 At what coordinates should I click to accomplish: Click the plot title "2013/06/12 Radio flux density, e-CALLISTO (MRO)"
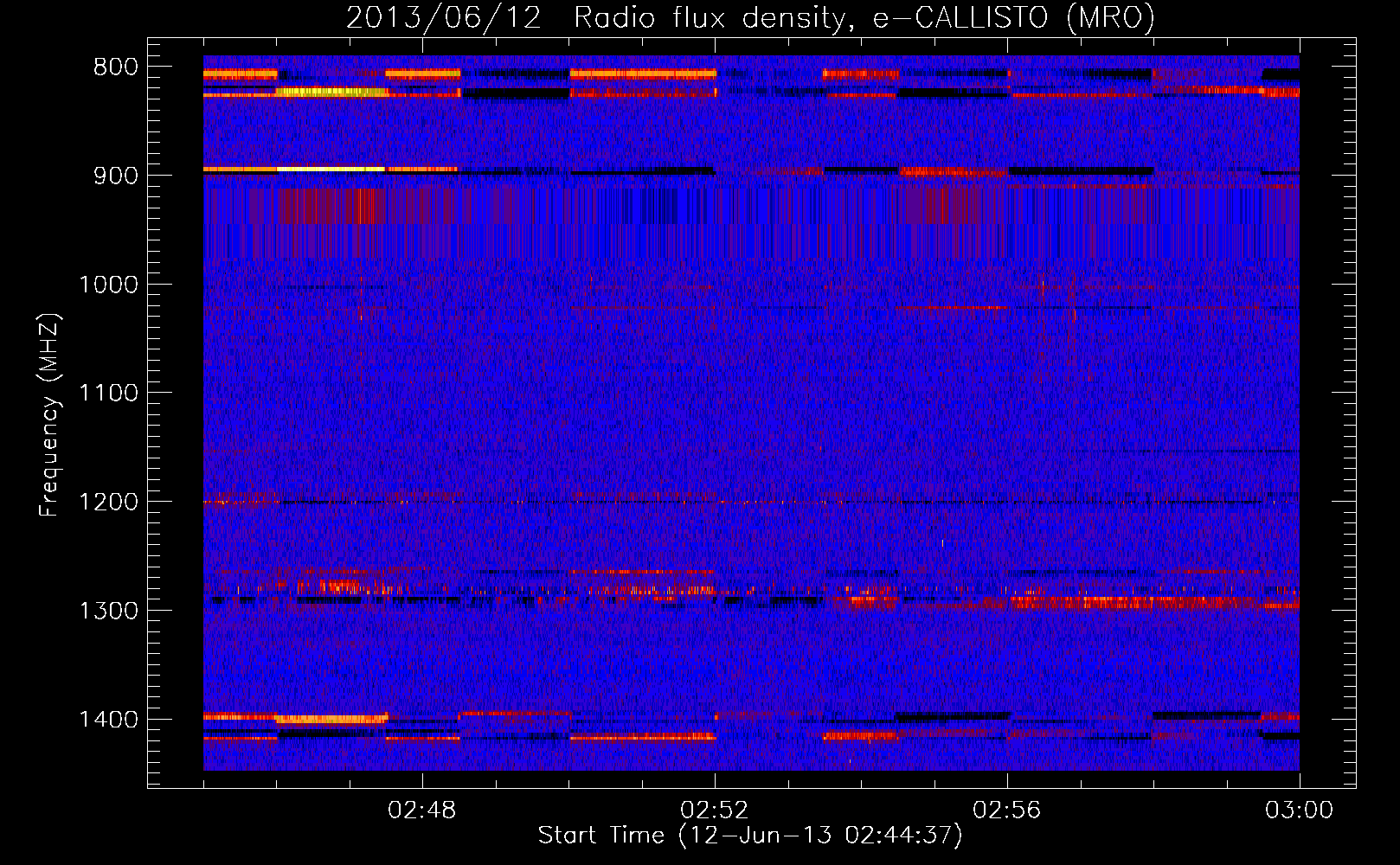tap(750, 17)
